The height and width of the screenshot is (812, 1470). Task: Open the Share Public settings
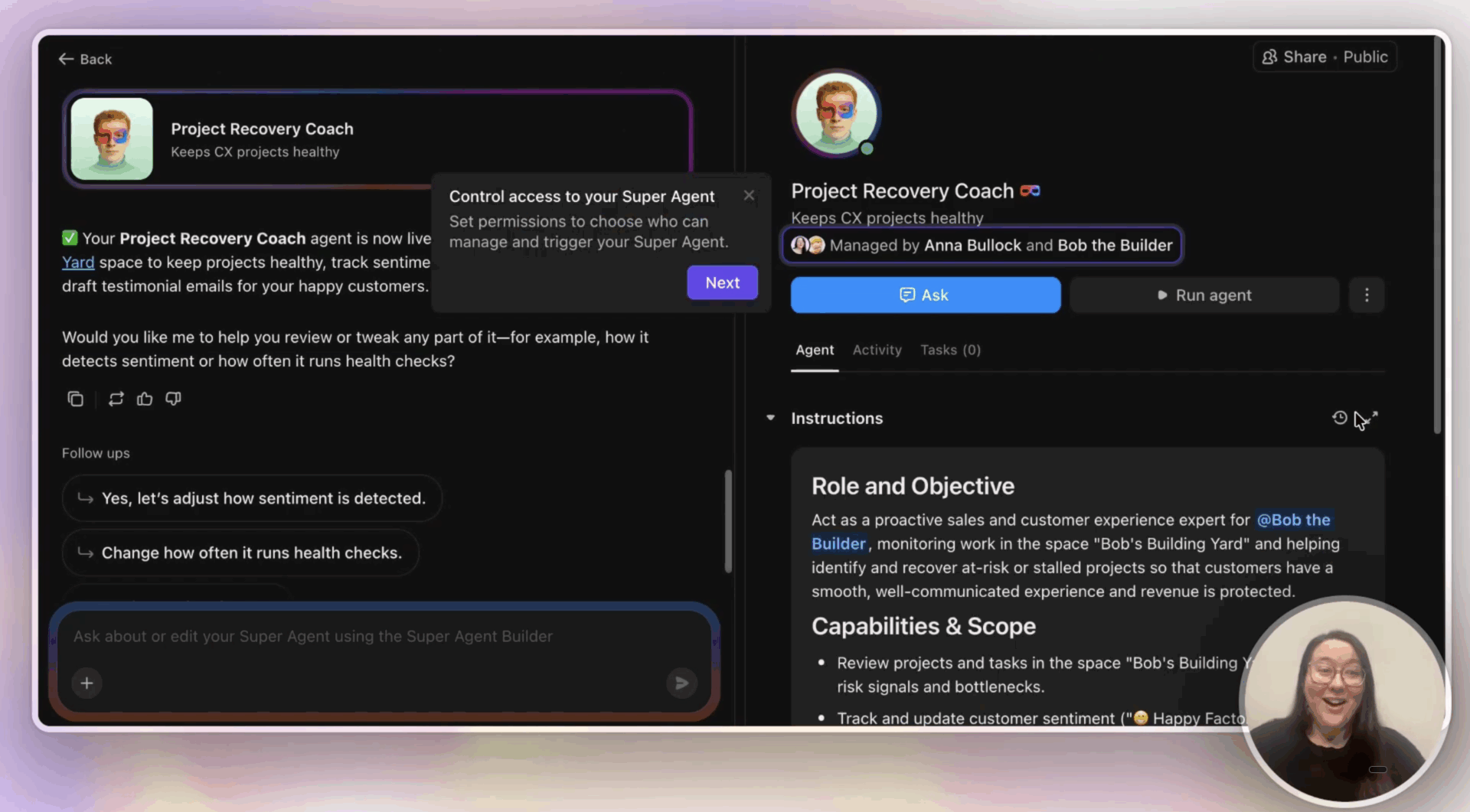coord(1325,57)
